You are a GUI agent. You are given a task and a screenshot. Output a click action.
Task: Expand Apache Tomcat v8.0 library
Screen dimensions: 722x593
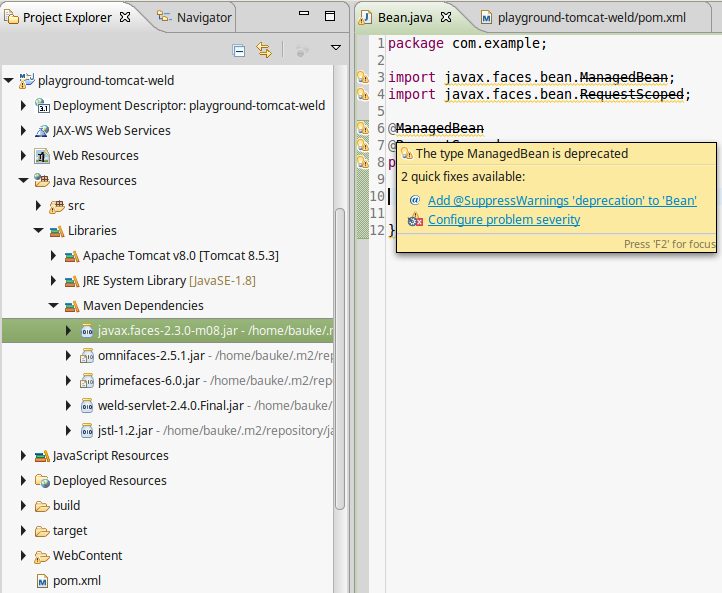(53, 256)
